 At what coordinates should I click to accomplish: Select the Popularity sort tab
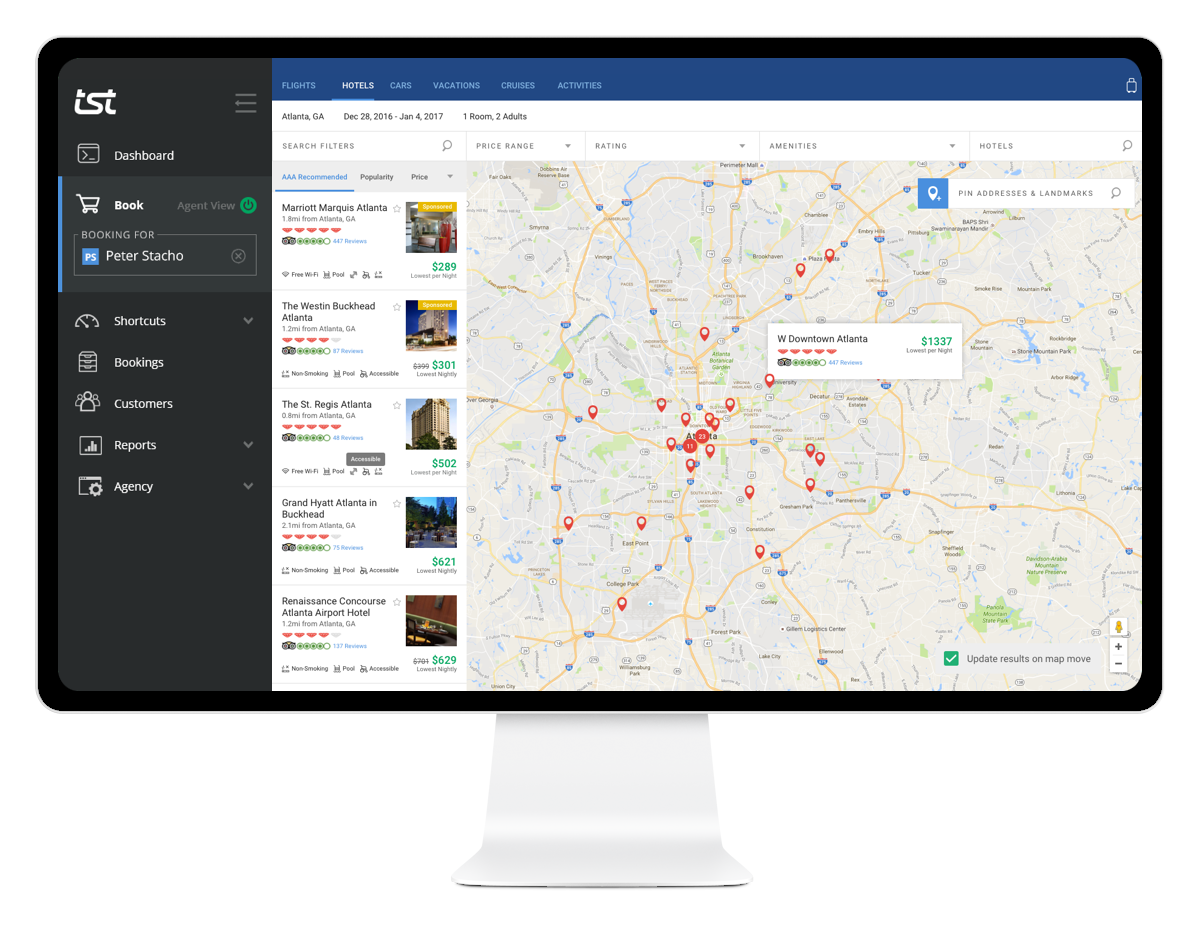[377, 177]
